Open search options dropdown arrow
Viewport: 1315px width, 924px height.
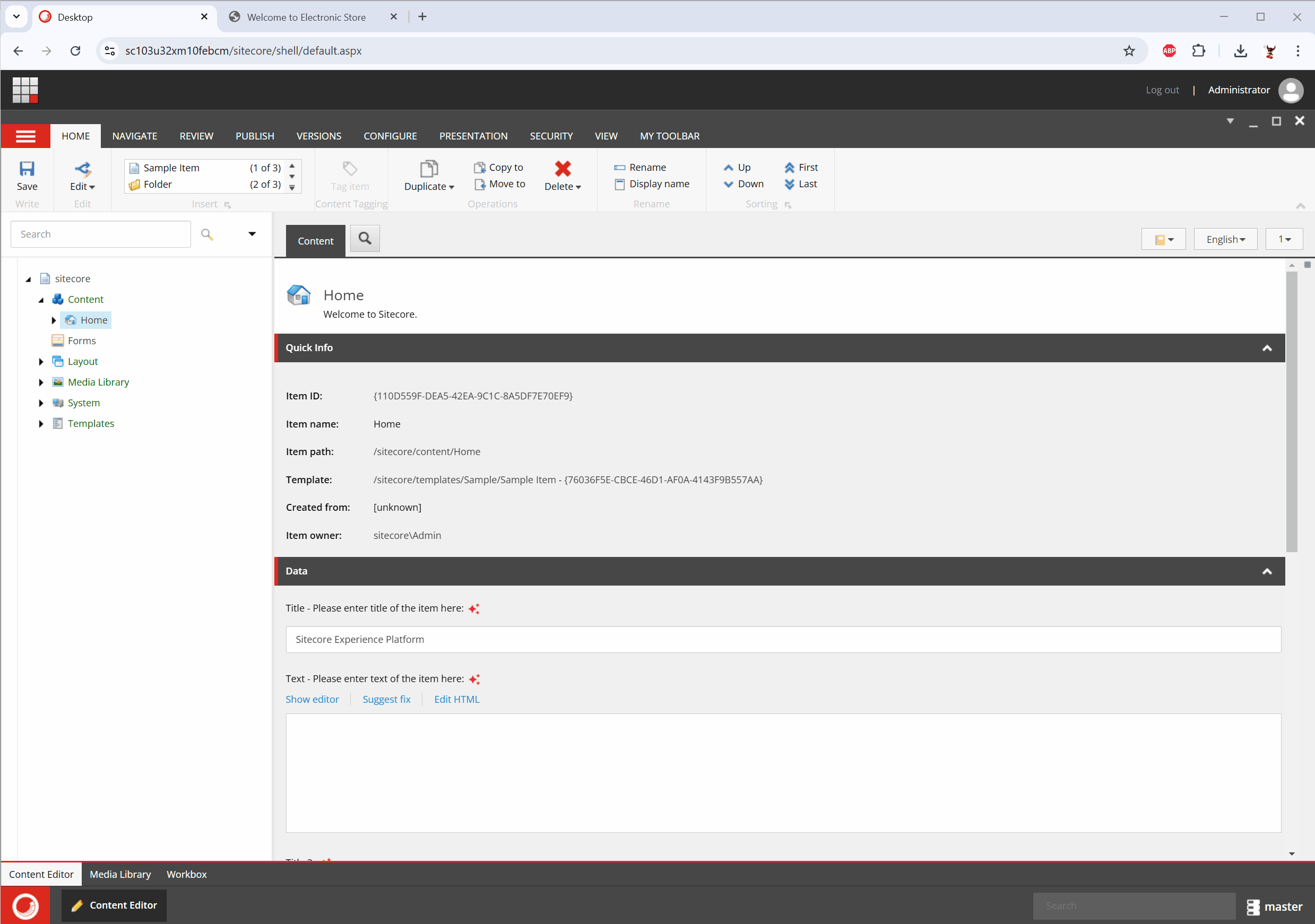252,233
